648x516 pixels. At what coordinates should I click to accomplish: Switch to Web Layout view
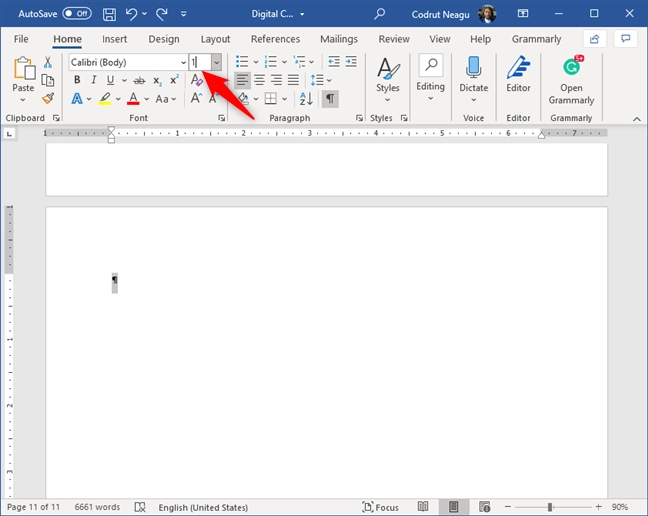tap(484, 506)
